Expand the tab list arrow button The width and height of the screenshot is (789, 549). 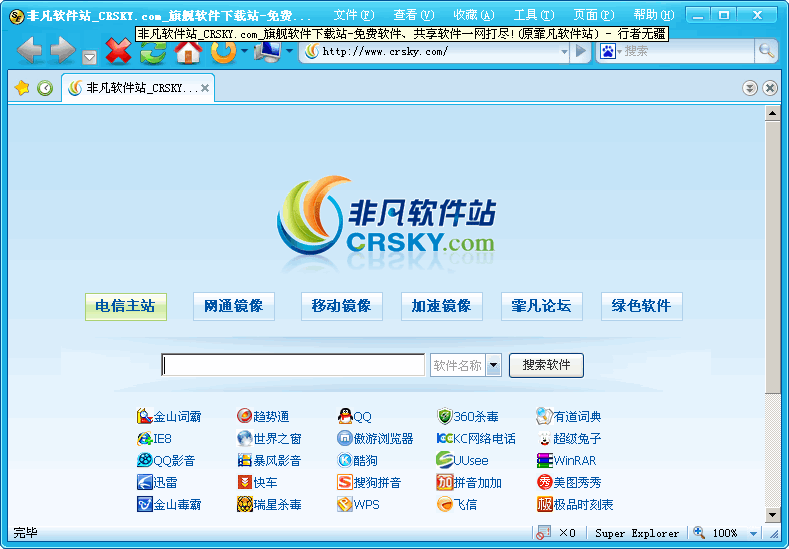pyautogui.click(x=750, y=89)
